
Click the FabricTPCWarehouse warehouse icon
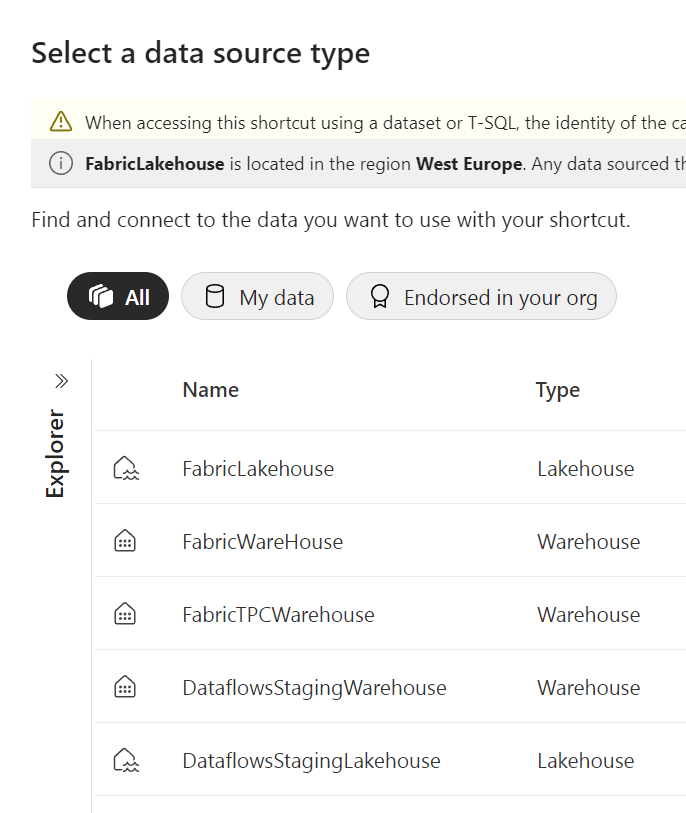125,614
